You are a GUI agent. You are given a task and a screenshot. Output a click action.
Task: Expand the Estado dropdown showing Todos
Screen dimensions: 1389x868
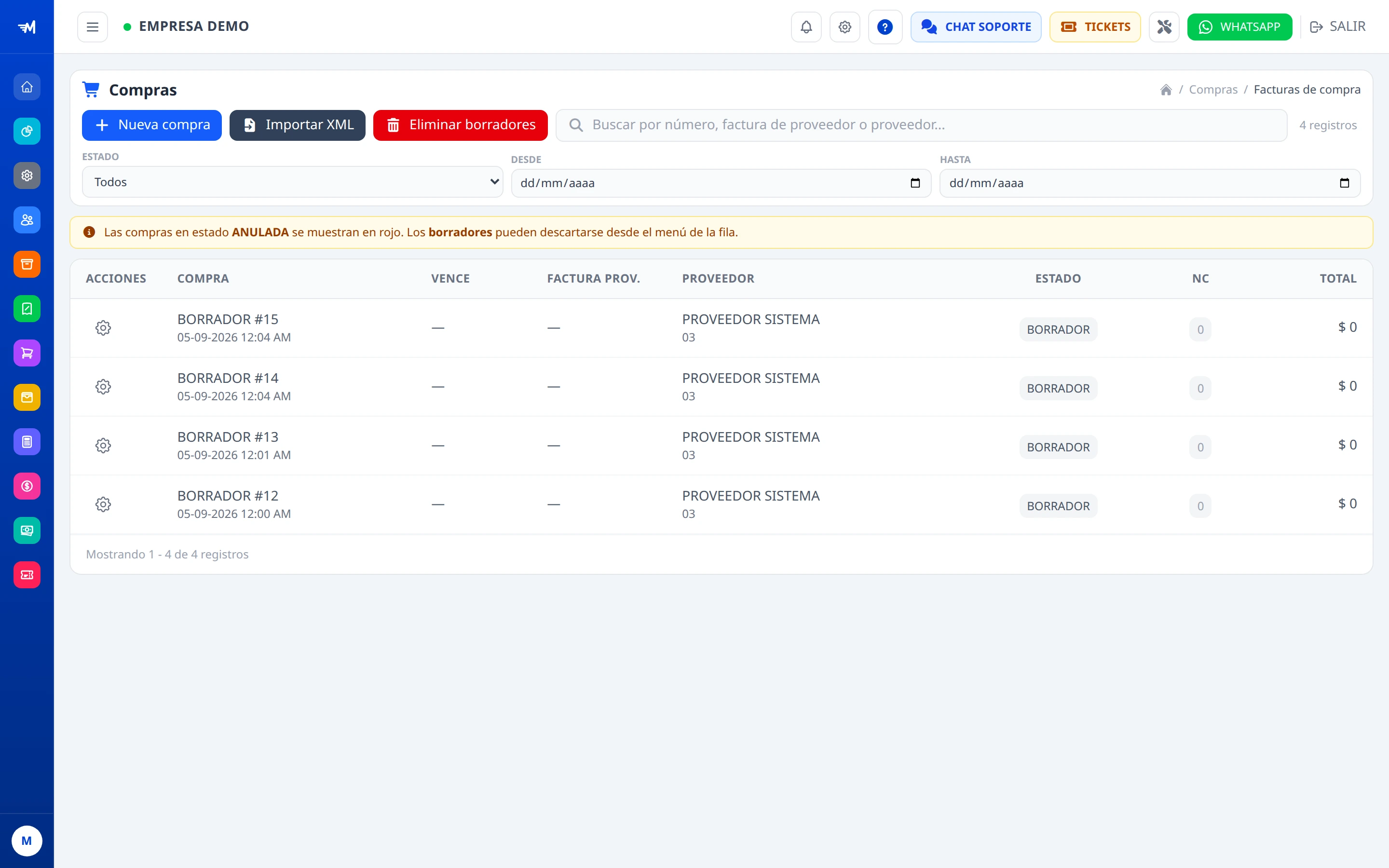293,182
